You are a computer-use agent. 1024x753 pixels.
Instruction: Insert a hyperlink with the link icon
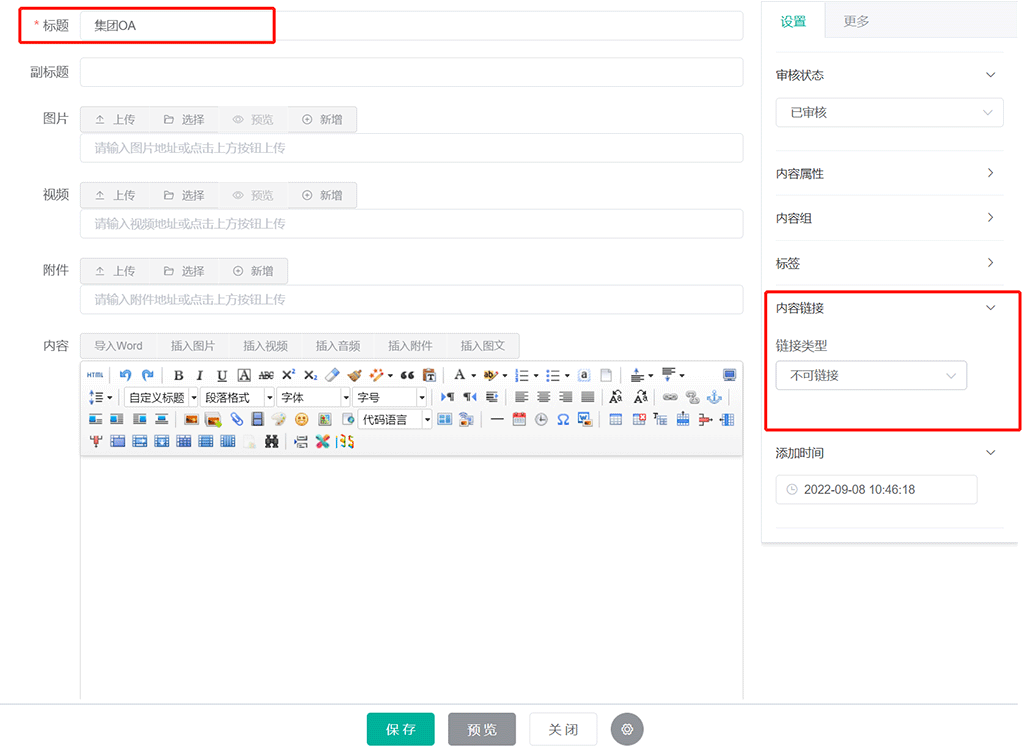point(670,397)
